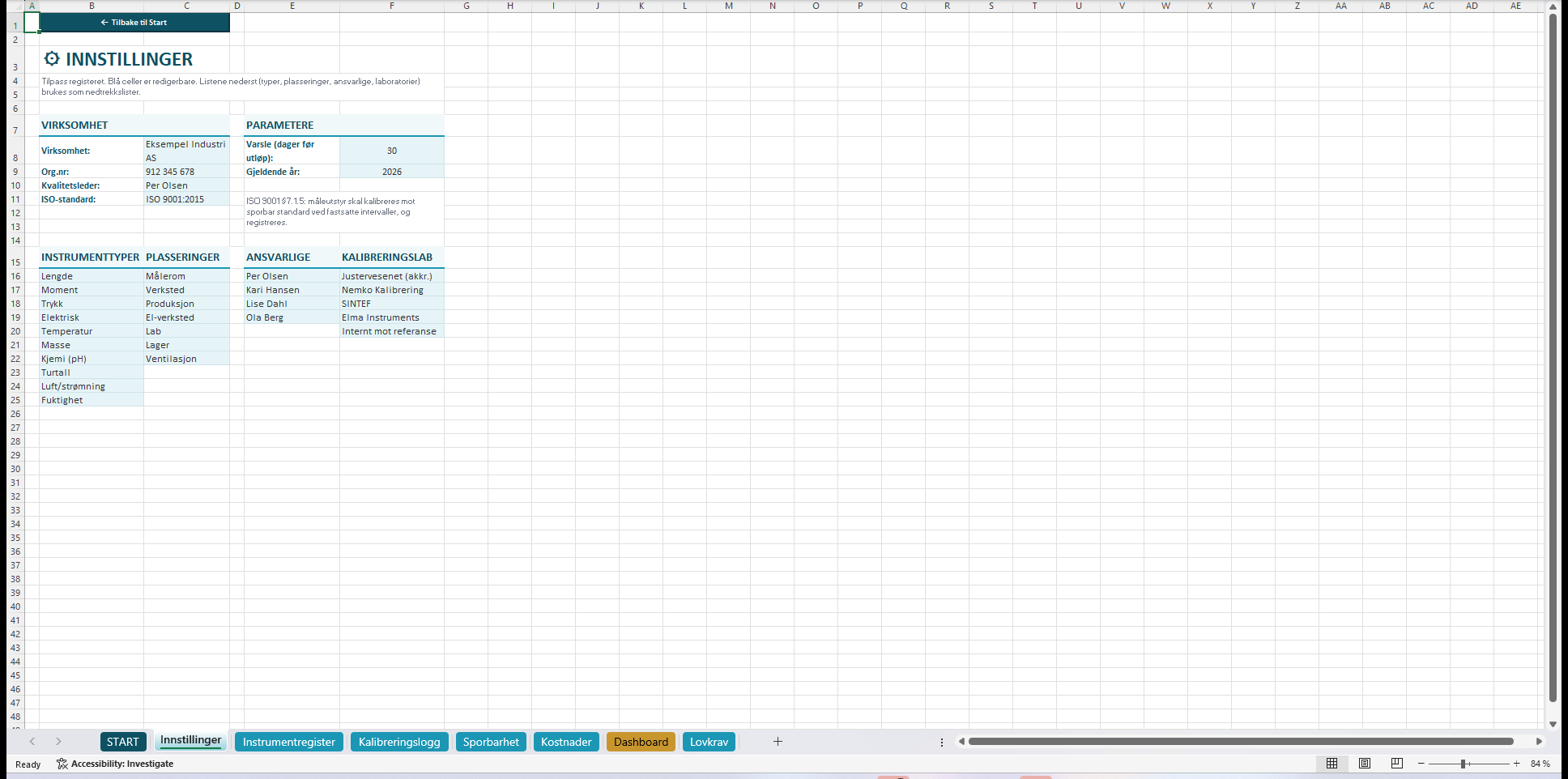Viewport: 1568px width, 779px height.
Task: Click the Målerom placement cell
Action: pyautogui.click(x=187, y=276)
